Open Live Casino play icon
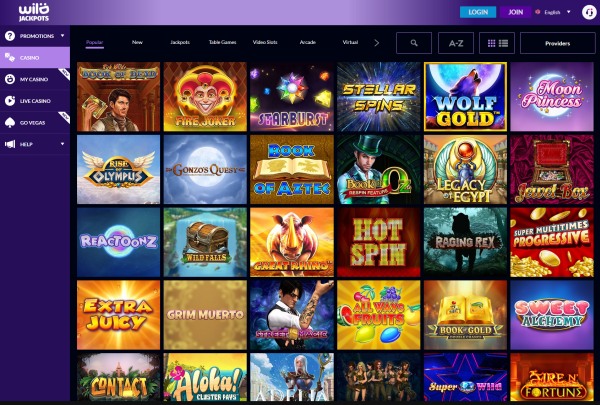The height and width of the screenshot is (405, 600). [10, 101]
